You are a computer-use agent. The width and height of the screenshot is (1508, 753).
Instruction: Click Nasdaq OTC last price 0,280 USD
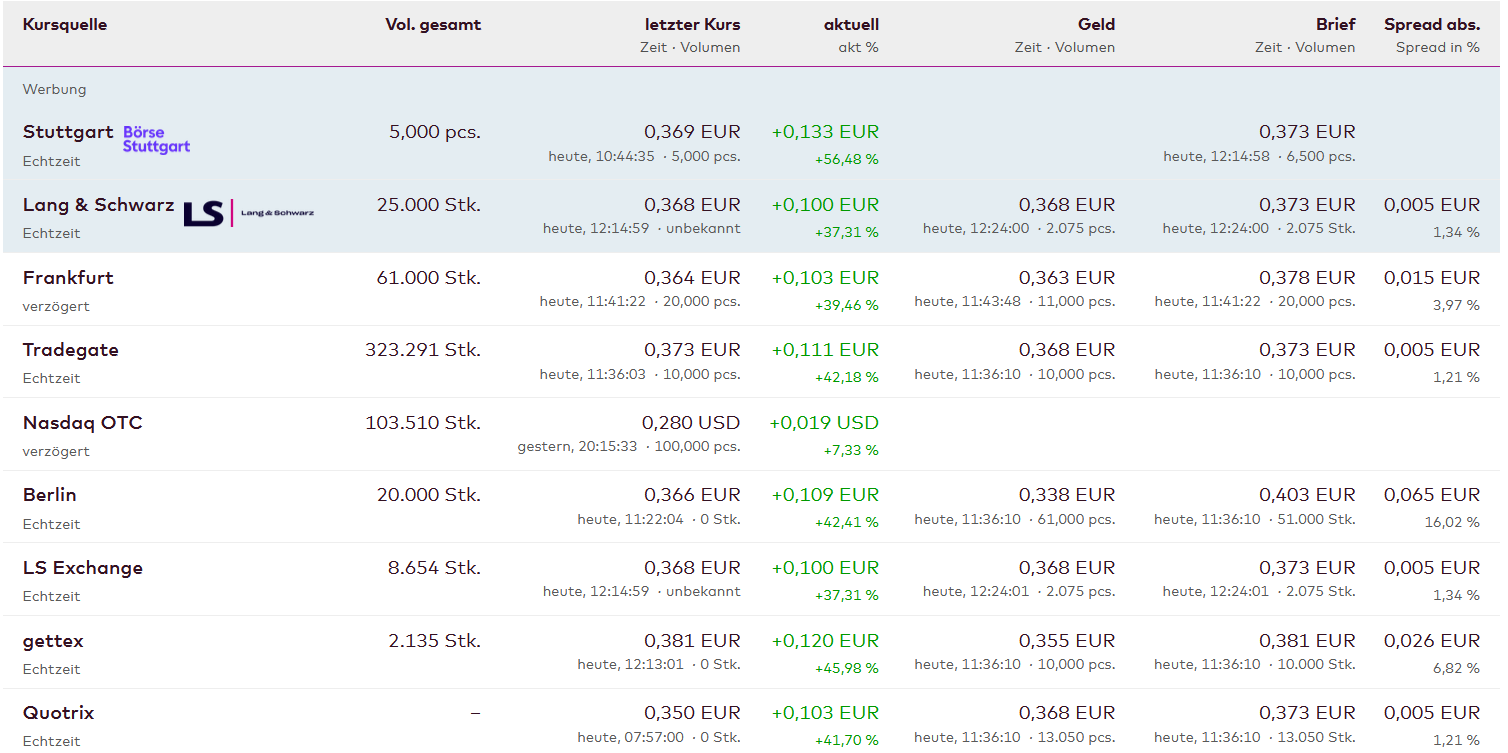point(691,423)
